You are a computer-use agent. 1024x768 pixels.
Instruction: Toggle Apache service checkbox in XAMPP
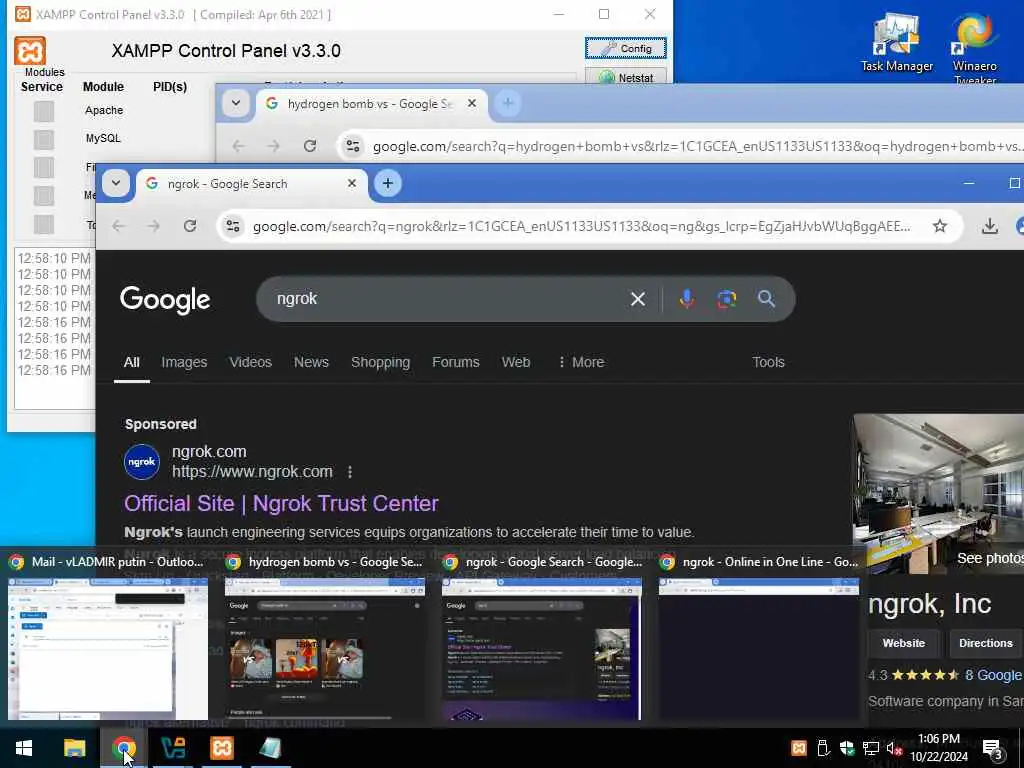pos(44,111)
